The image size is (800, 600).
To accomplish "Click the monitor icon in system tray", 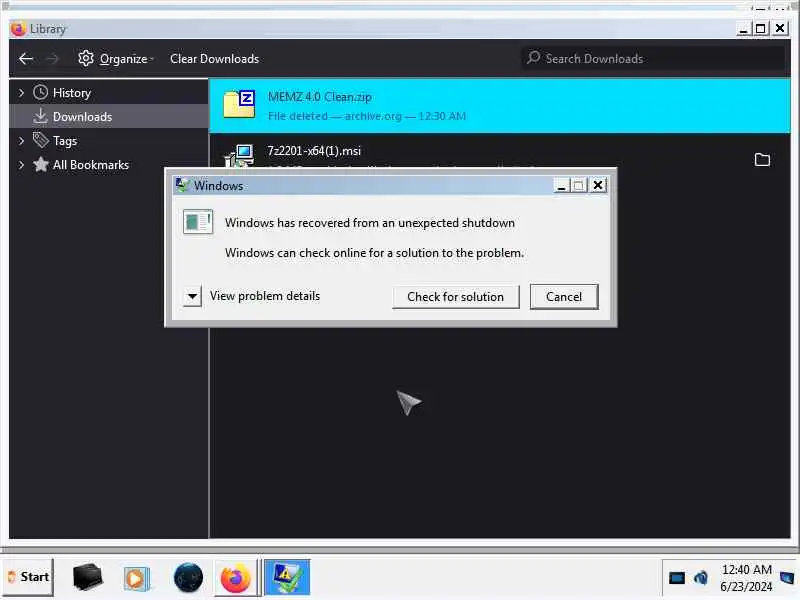I will click(677, 578).
